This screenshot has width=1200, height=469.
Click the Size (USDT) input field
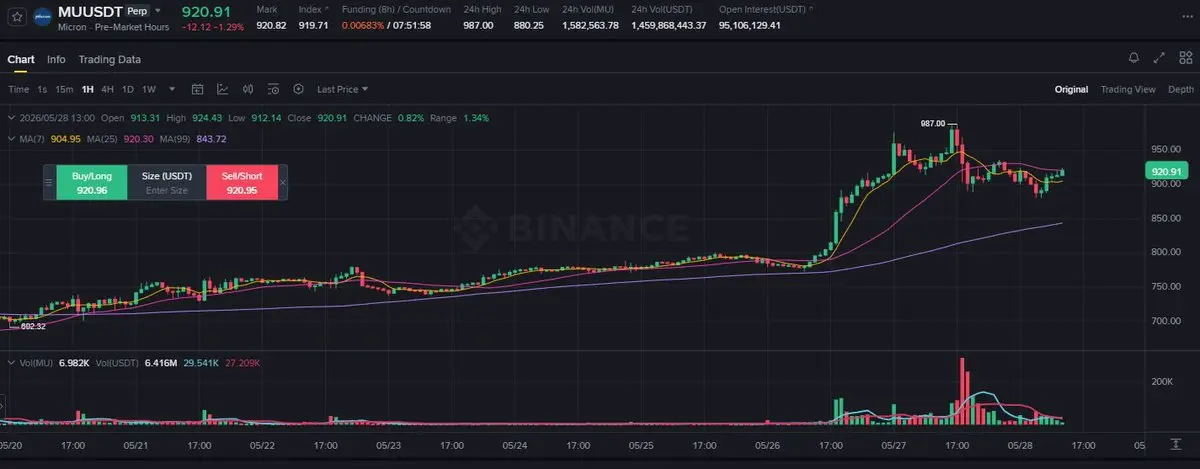point(166,182)
